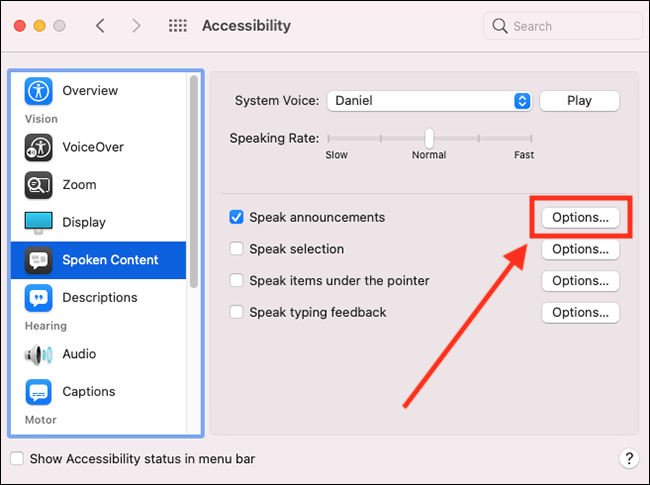
Task: Open the Descriptions speech bubble icon
Action: coord(39,298)
